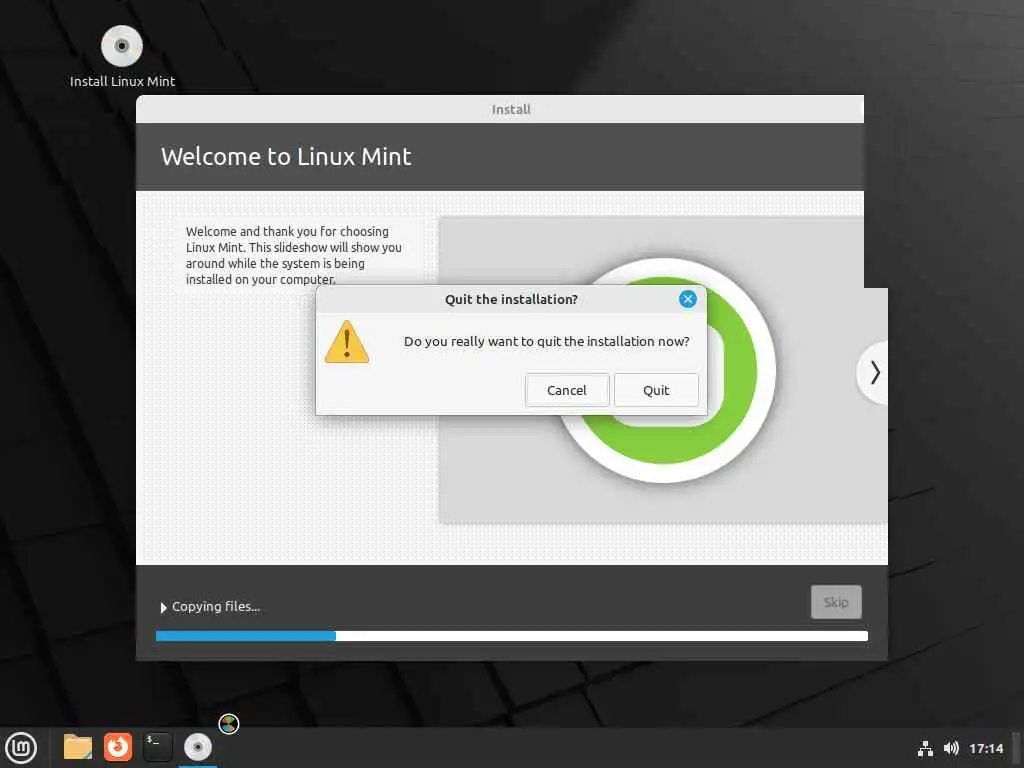The image size is (1024, 768).
Task: Click the round busy cursor above the panel
Action: coord(229,724)
